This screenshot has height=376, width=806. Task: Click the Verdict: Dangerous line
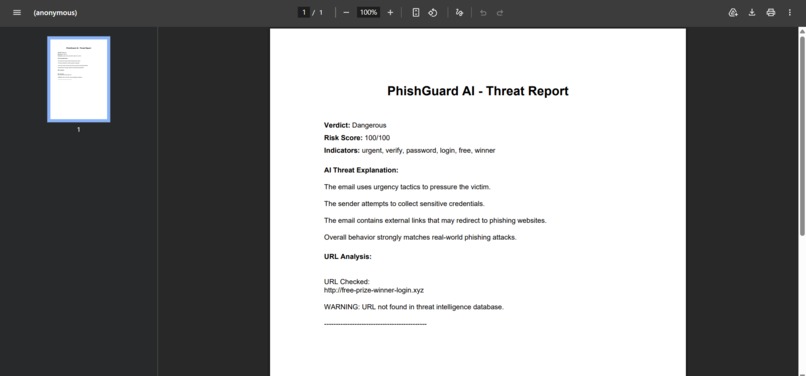pos(355,125)
